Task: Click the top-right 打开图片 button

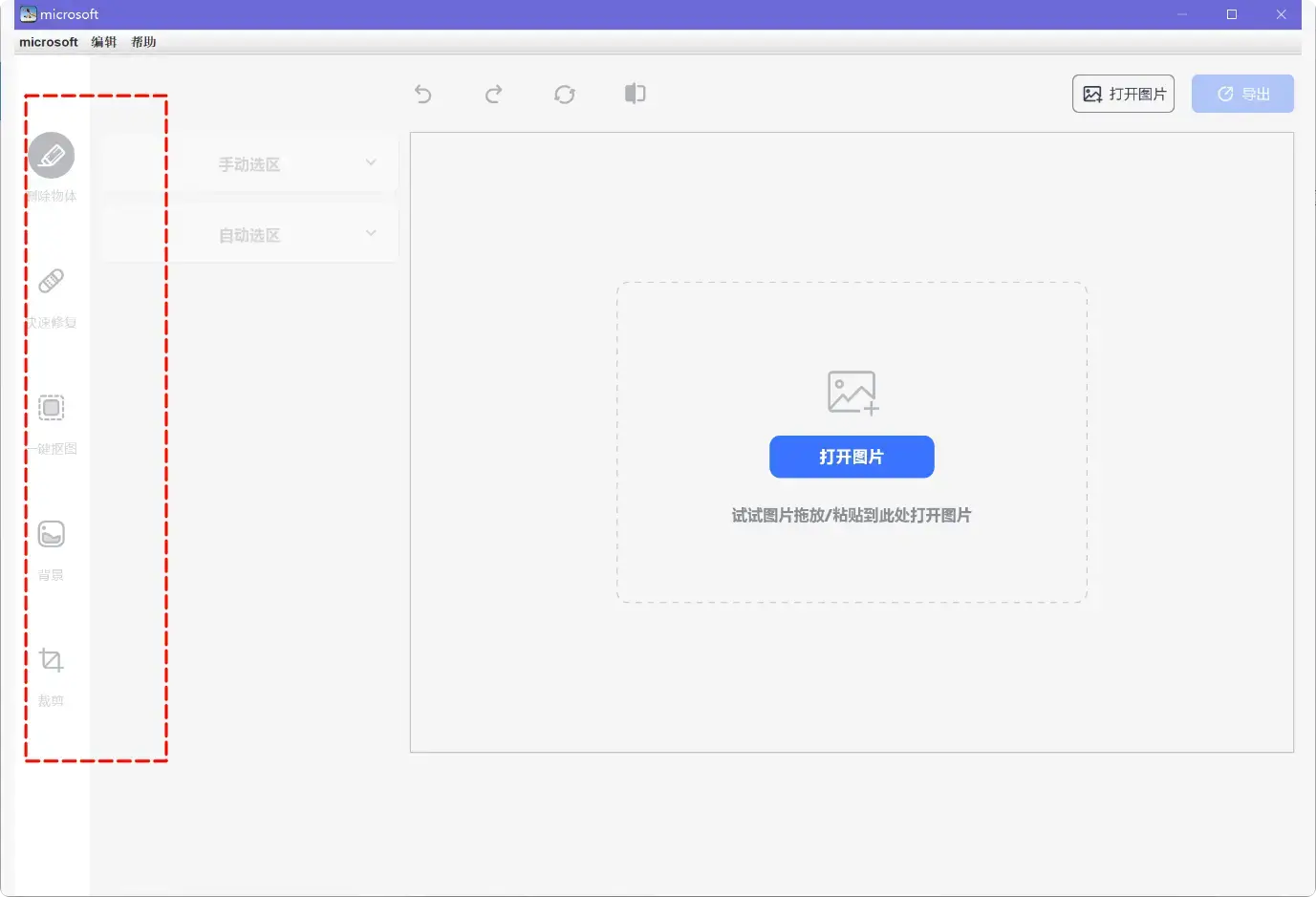Action: [x=1123, y=94]
